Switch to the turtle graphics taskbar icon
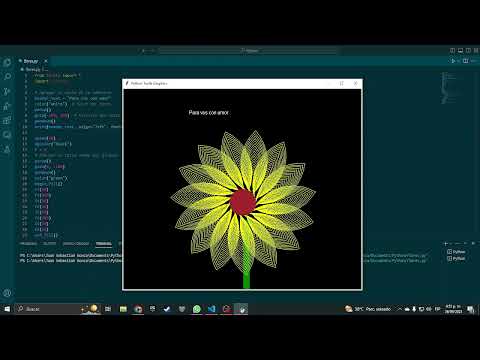The image size is (480, 360). click(x=241, y=309)
